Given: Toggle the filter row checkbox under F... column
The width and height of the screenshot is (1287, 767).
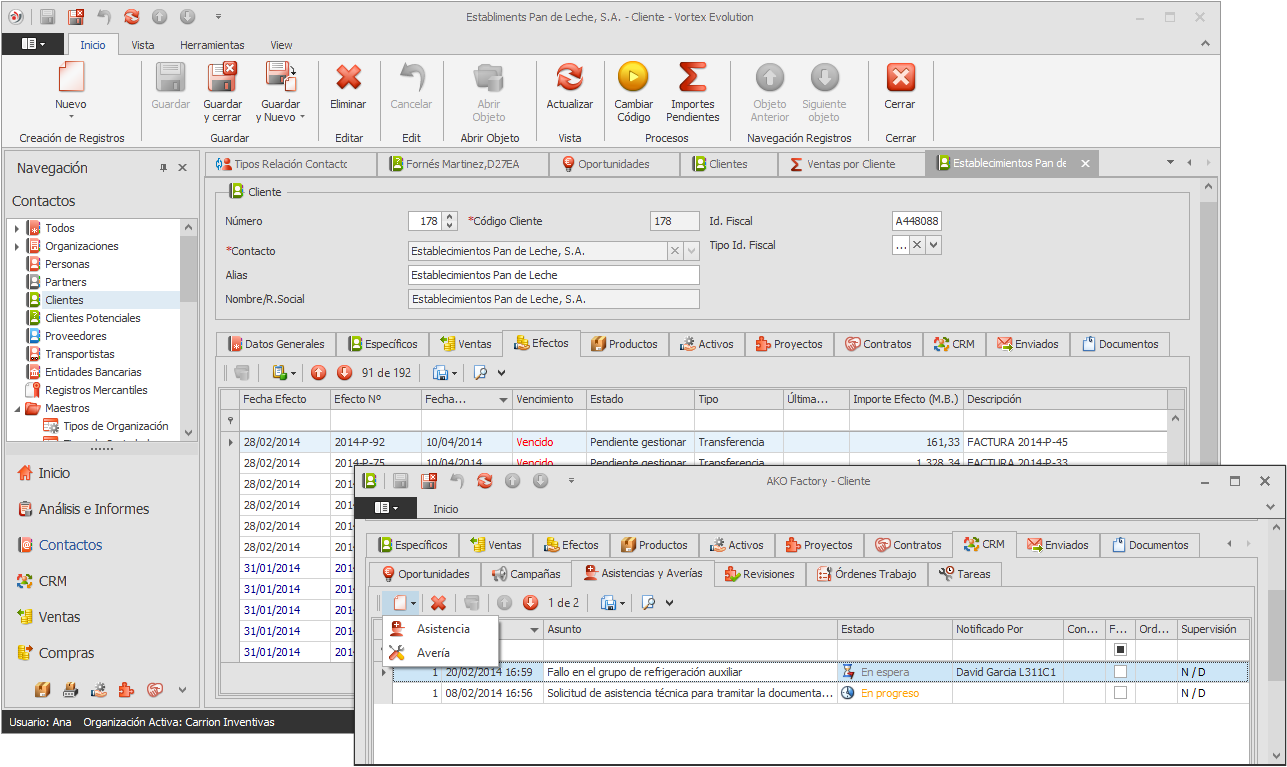Looking at the screenshot, I should (1120, 650).
